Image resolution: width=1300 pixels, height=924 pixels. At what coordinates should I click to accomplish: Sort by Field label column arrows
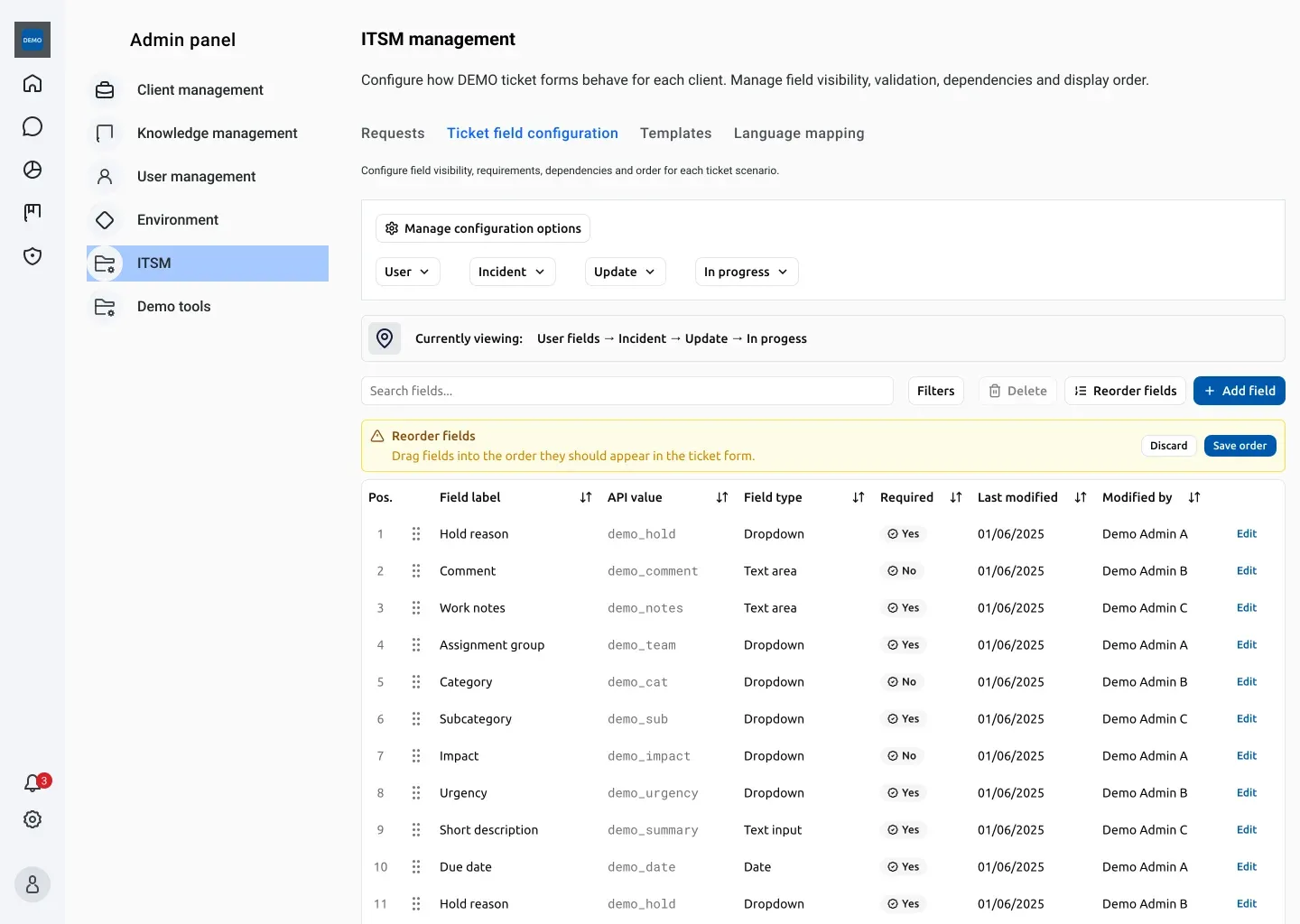(x=586, y=497)
